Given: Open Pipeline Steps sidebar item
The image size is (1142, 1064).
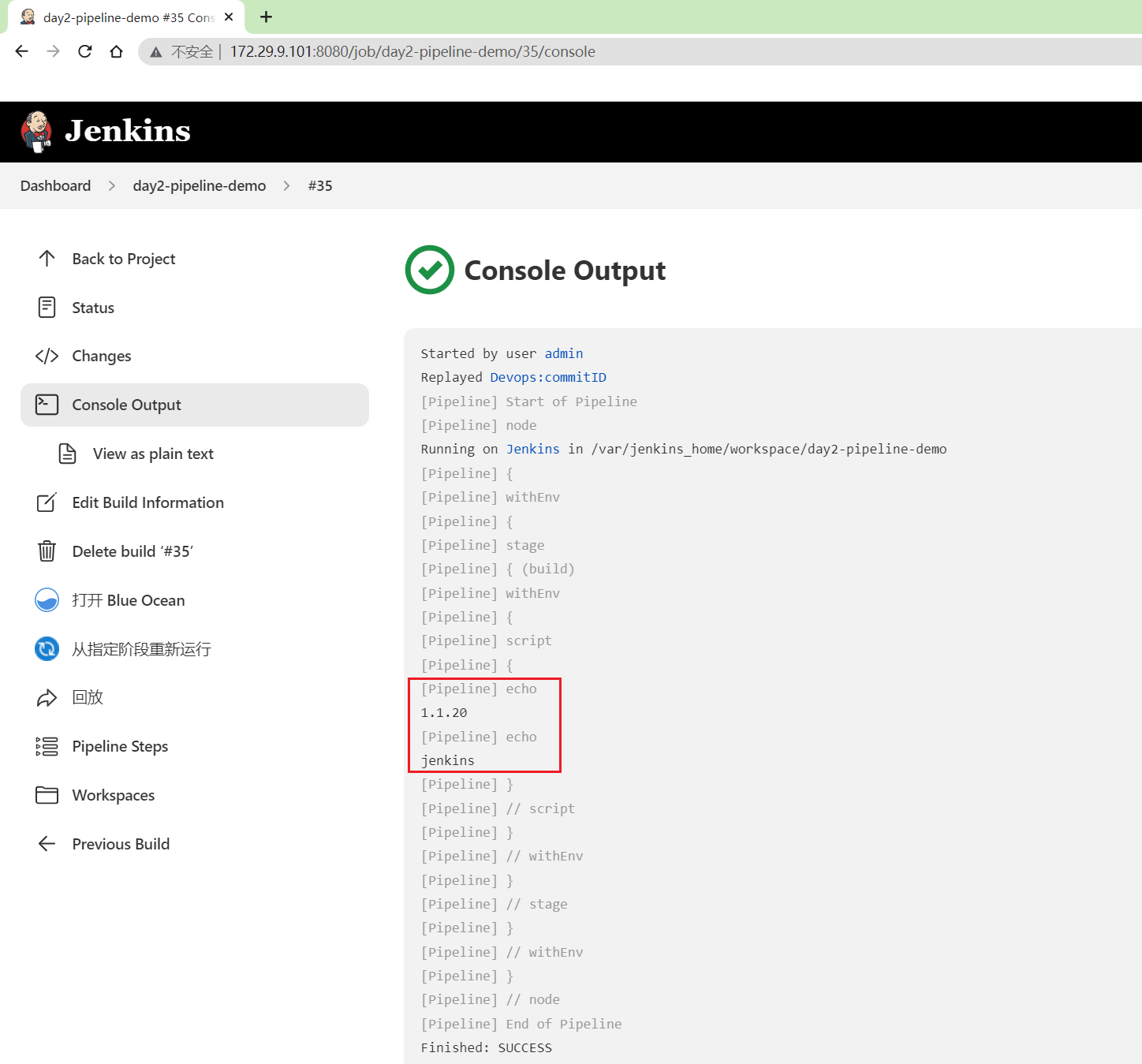Looking at the screenshot, I should (x=120, y=746).
